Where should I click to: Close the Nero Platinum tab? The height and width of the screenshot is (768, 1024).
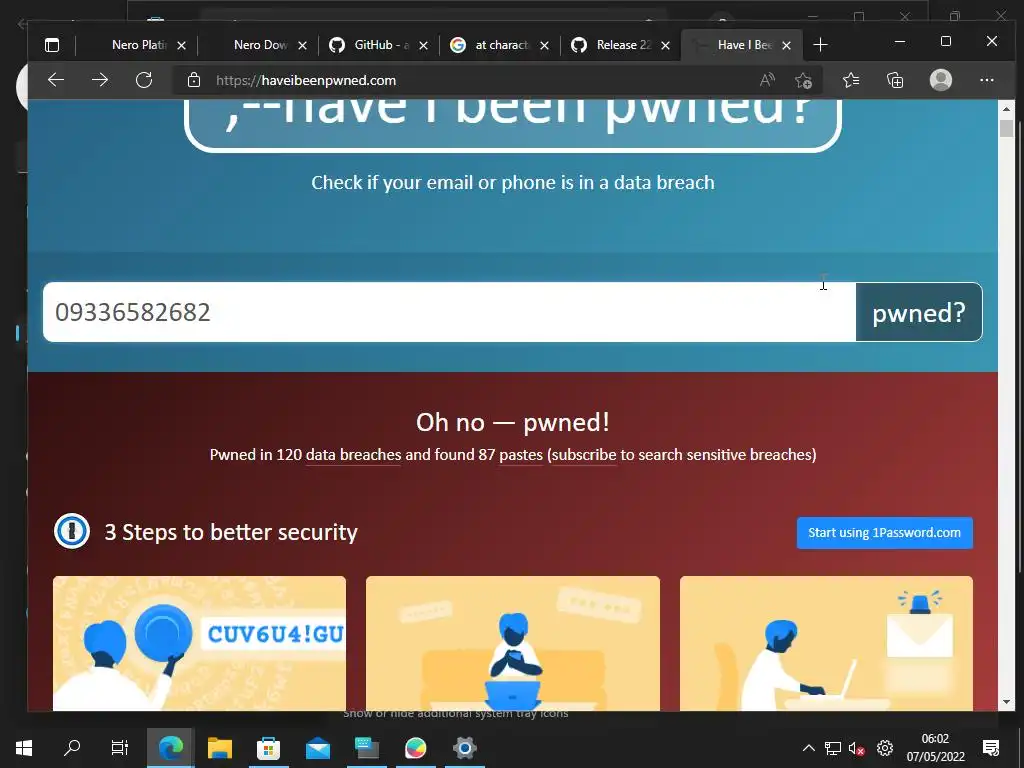coord(182,45)
